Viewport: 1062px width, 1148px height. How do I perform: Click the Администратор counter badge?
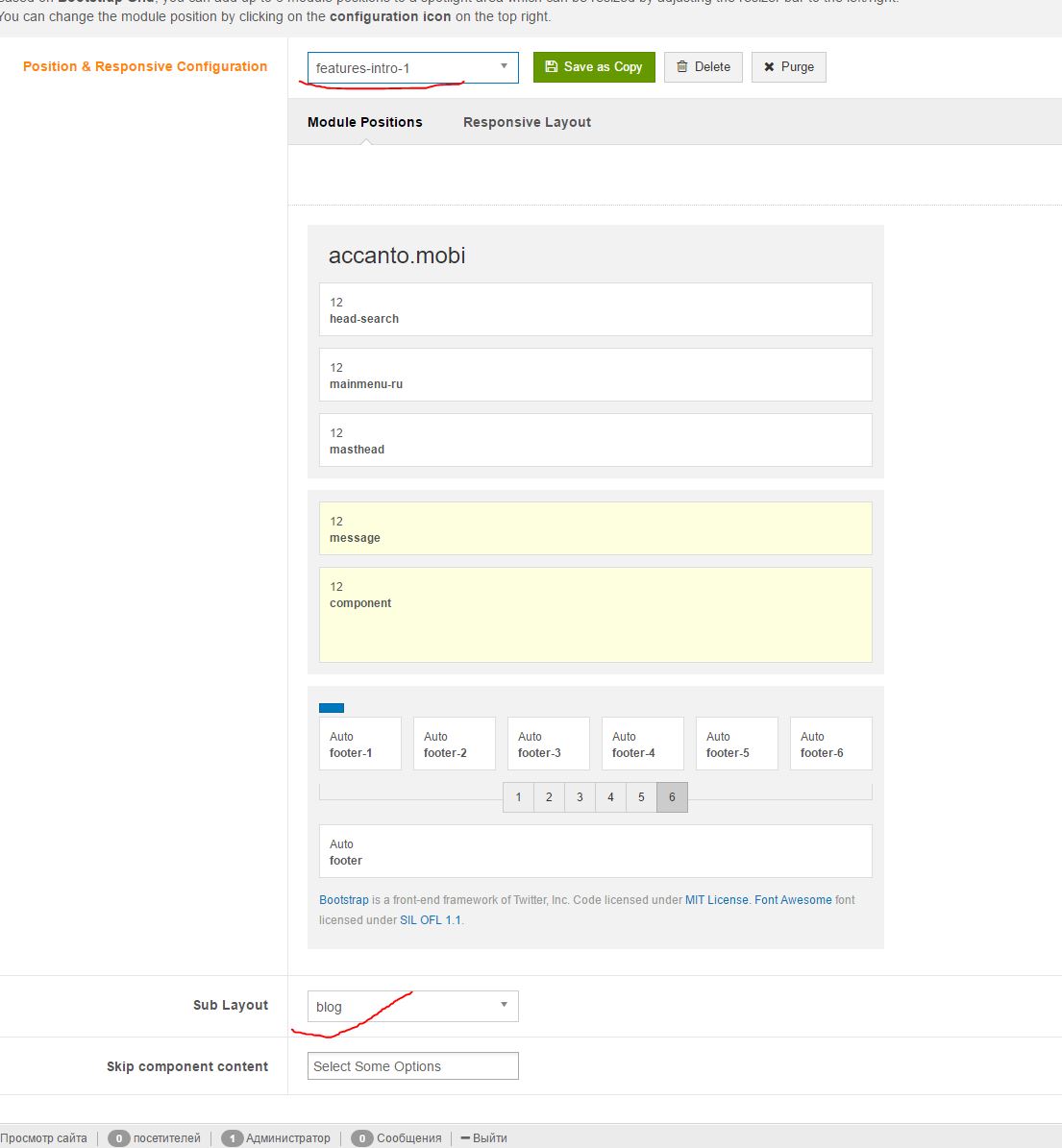pos(233,1138)
